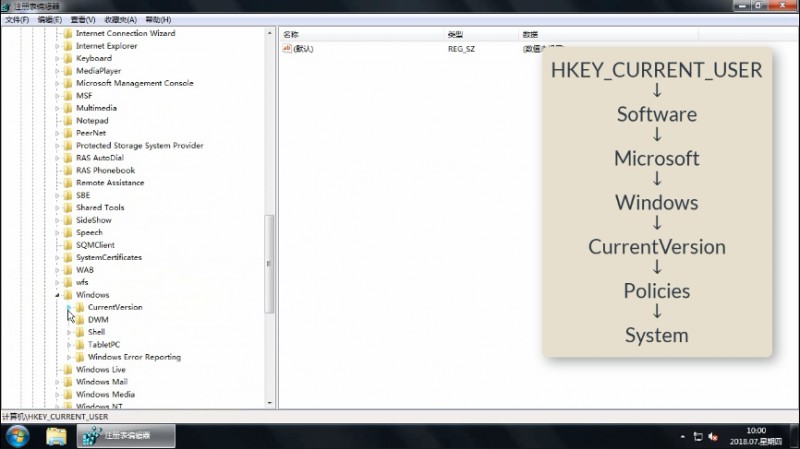Click the TabletPC folder icon
Viewport: 800px width, 449px height.
80,344
